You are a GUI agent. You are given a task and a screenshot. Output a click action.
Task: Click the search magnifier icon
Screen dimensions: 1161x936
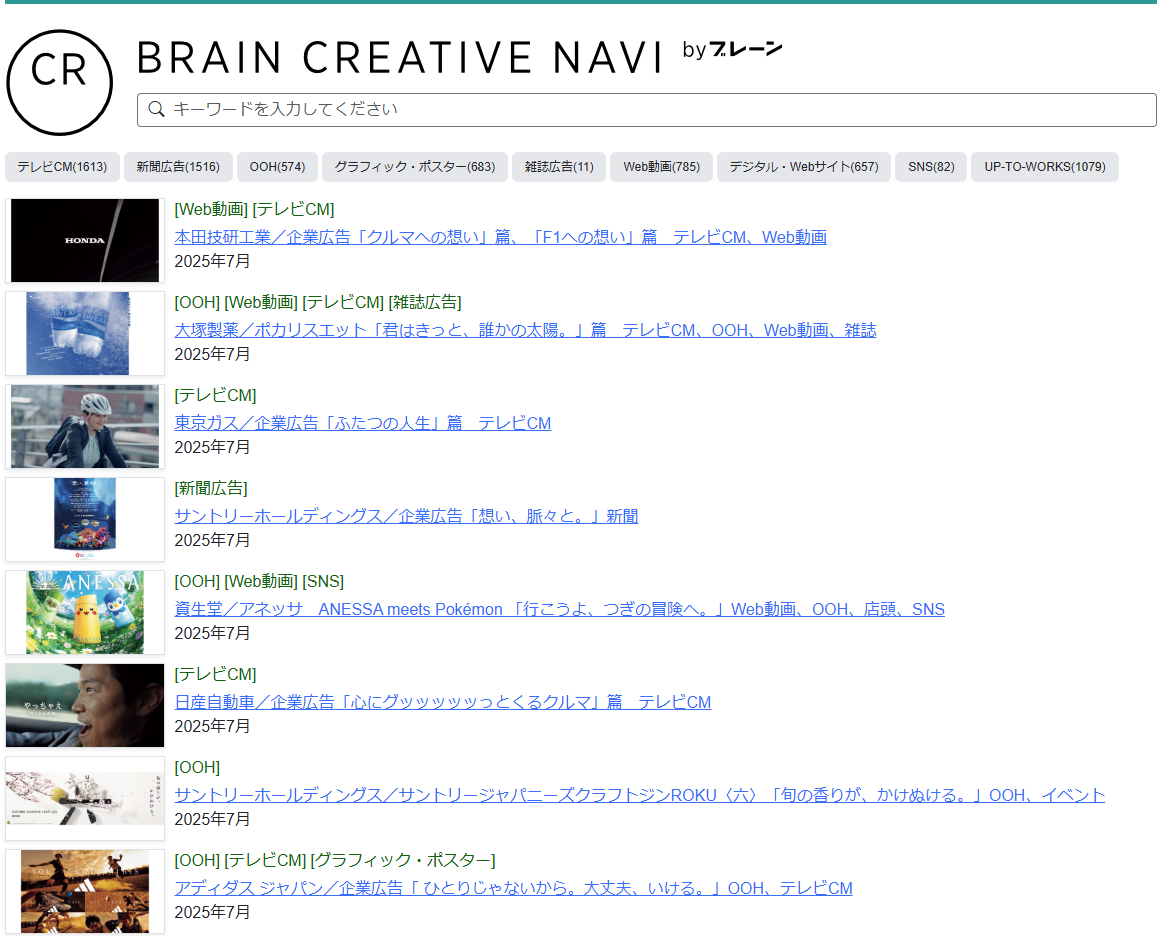coord(155,110)
